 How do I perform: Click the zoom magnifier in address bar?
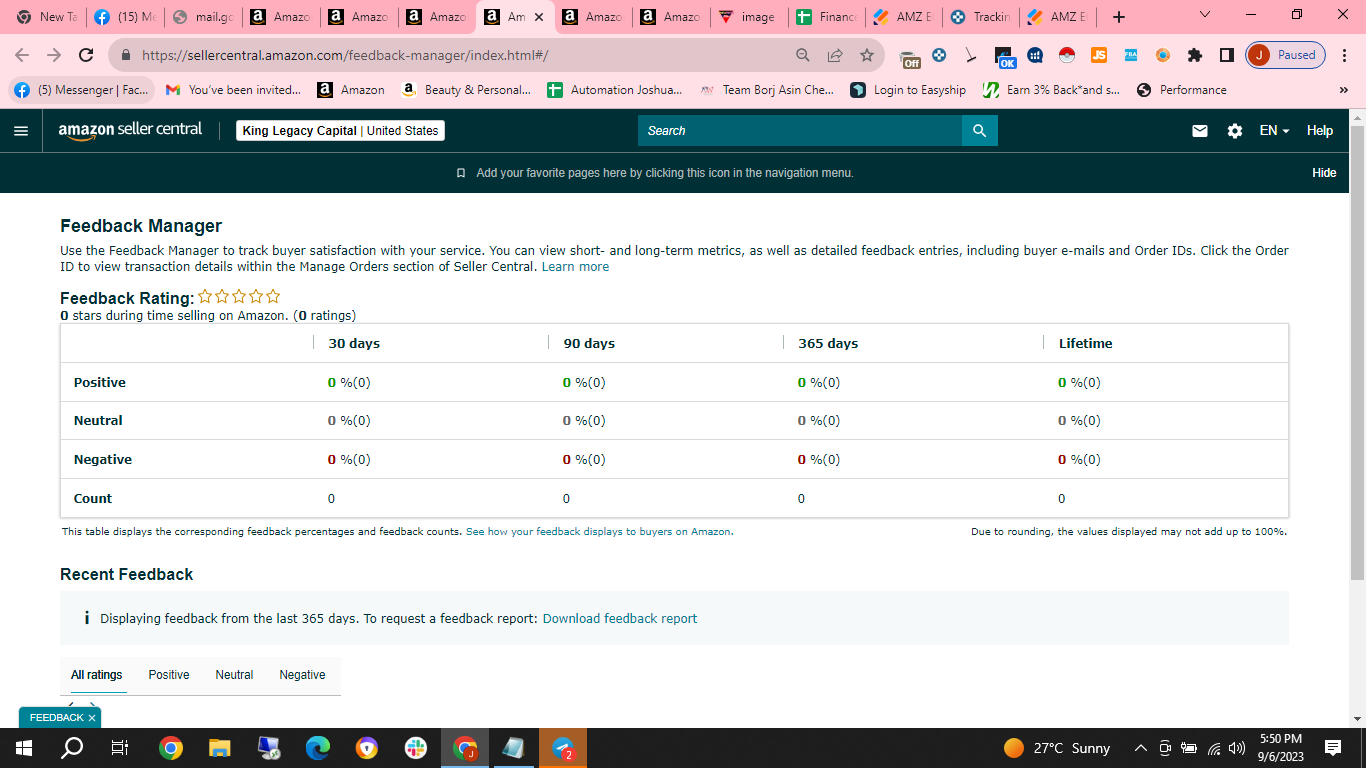pyautogui.click(x=803, y=55)
